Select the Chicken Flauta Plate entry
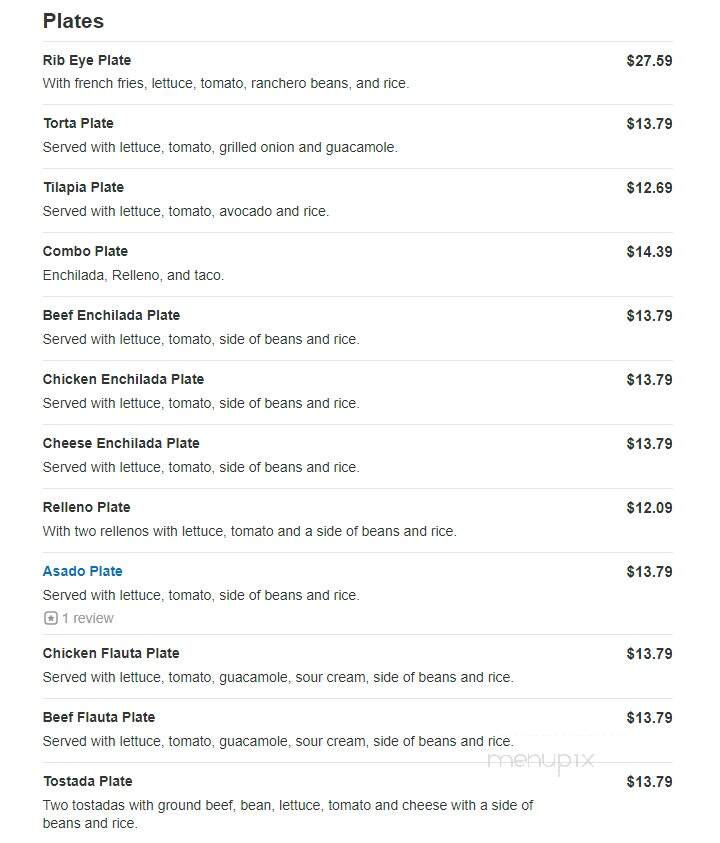The height and width of the screenshot is (843, 720). point(111,653)
